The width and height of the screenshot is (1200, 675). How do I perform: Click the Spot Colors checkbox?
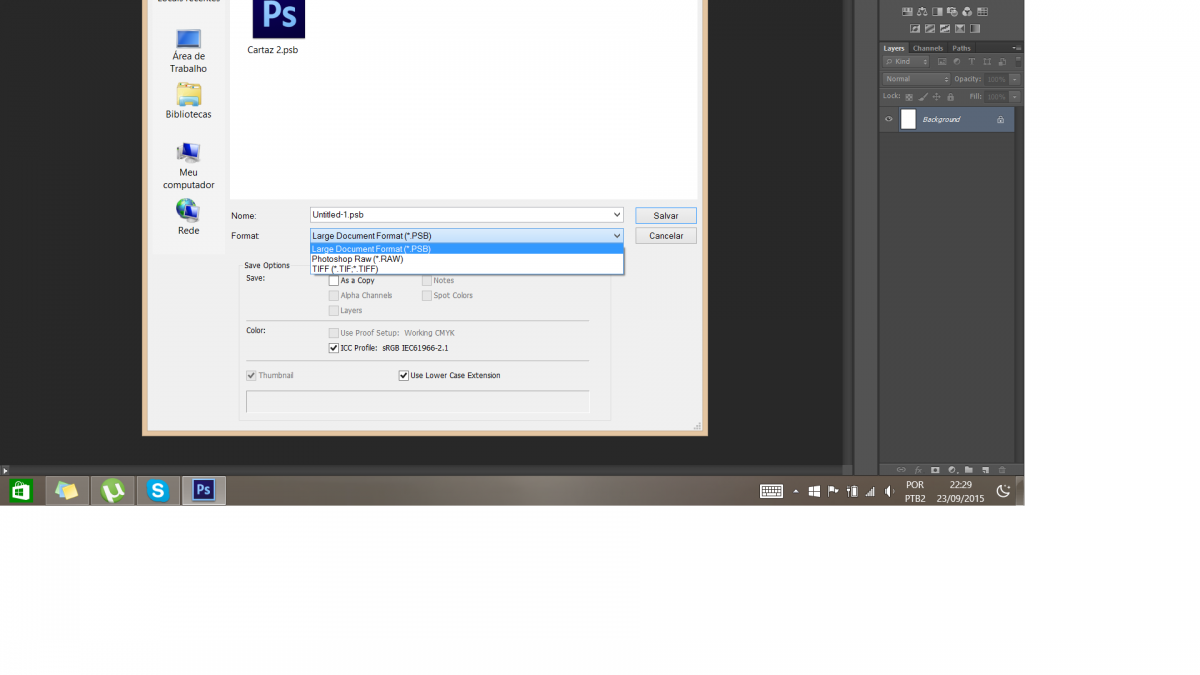pos(427,296)
